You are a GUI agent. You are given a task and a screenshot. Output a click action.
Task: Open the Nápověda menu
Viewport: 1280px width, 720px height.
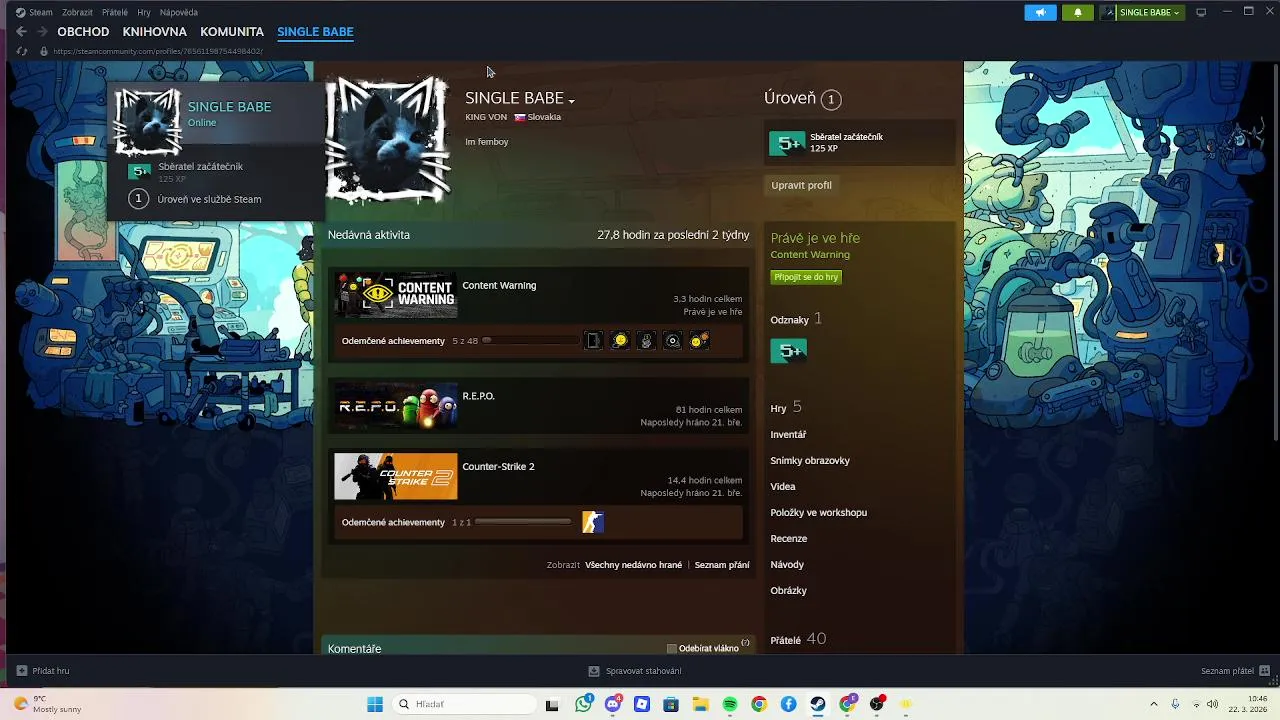[179, 12]
